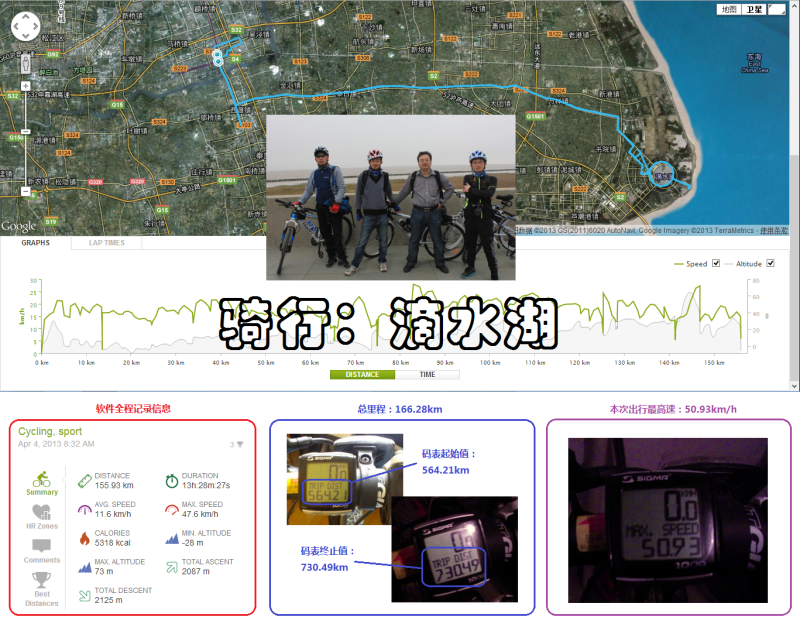Switch graph axis to TIME
Image resolution: width=800 pixels, height=617 pixels.
[427, 375]
